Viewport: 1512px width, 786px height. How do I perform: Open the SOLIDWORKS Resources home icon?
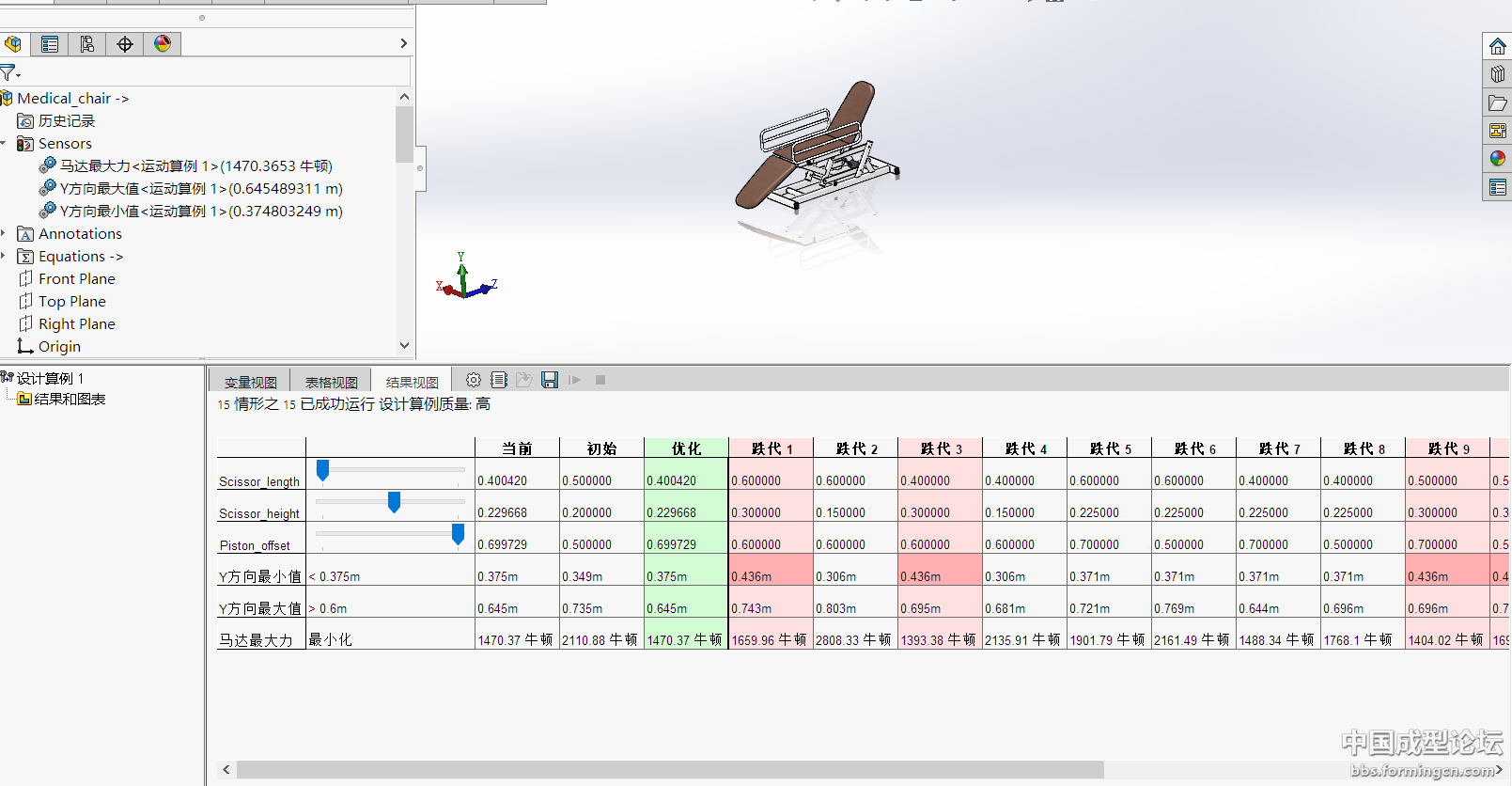[x=1497, y=45]
